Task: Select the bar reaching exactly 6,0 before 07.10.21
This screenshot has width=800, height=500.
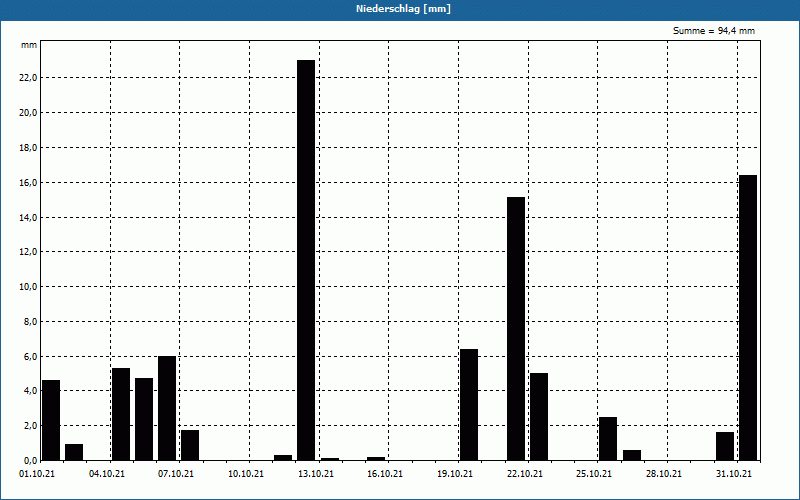Action: point(167,408)
